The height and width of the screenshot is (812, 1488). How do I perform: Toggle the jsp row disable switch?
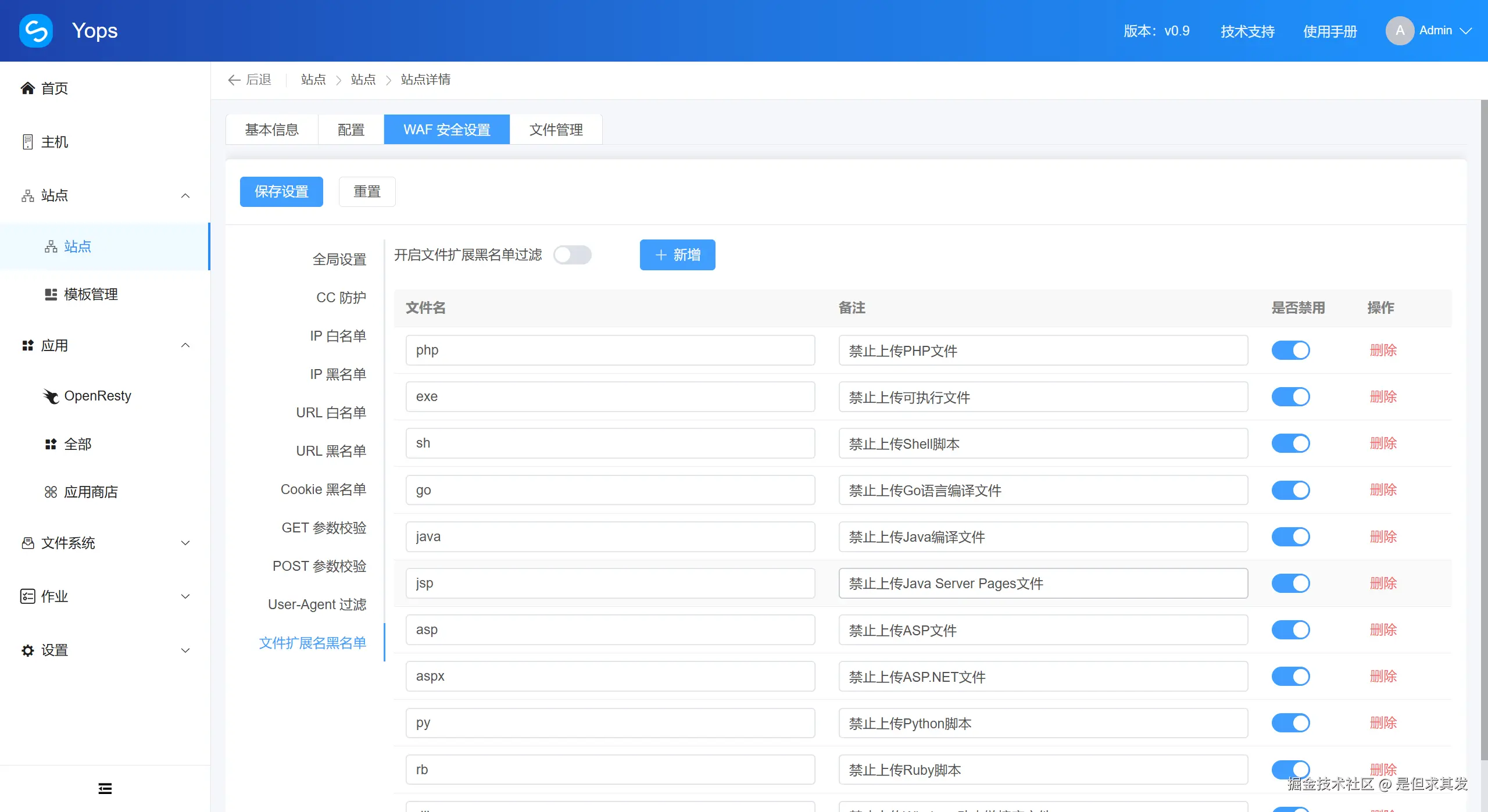pyautogui.click(x=1290, y=583)
